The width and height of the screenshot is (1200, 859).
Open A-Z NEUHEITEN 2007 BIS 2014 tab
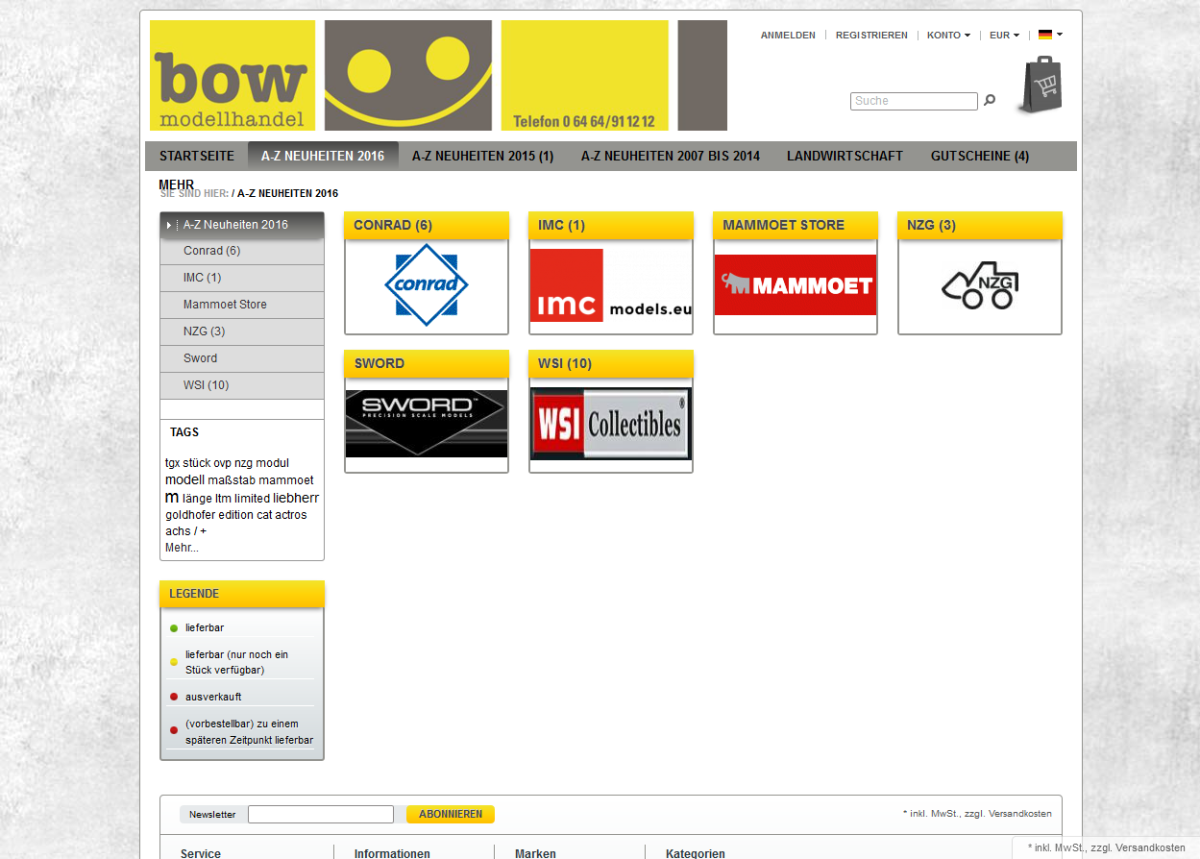click(670, 156)
